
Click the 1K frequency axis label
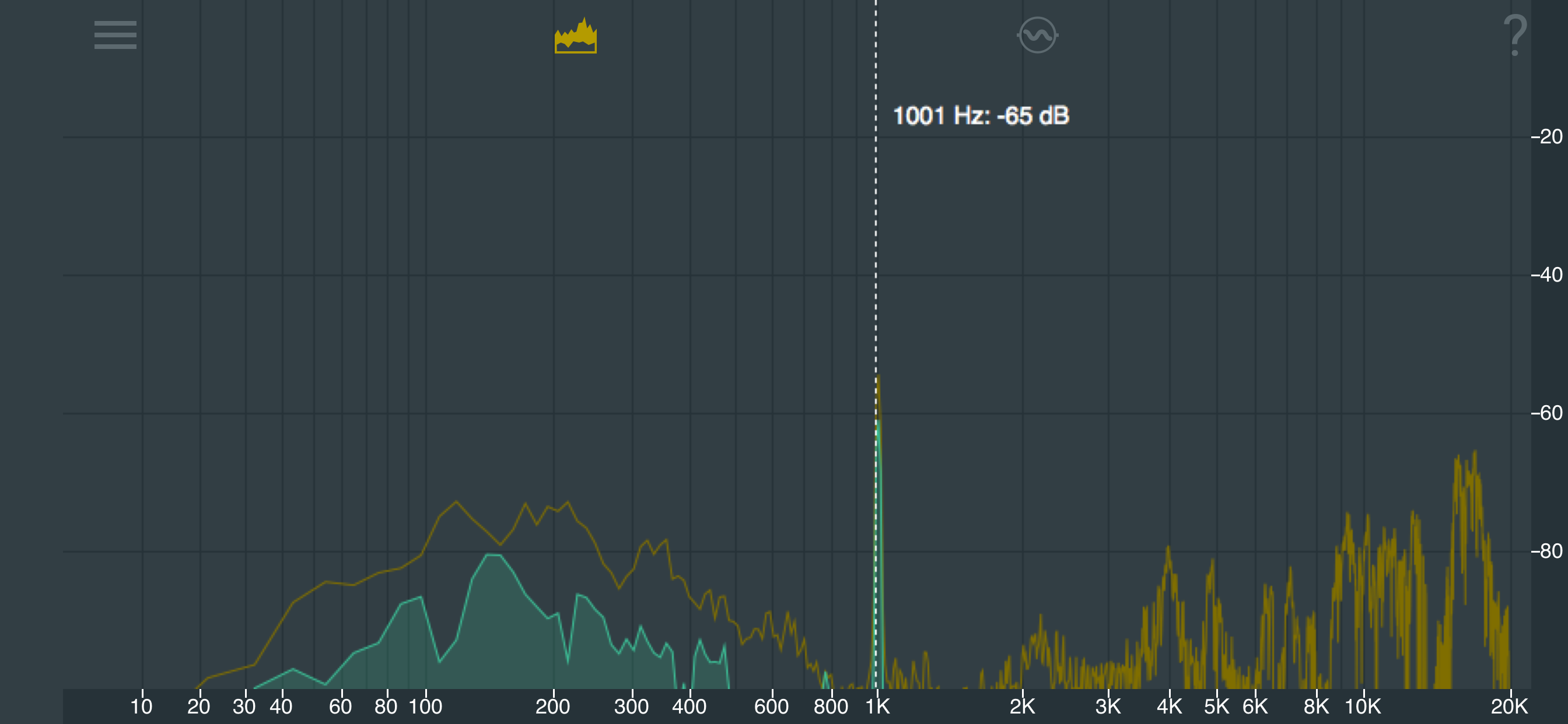(x=877, y=707)
